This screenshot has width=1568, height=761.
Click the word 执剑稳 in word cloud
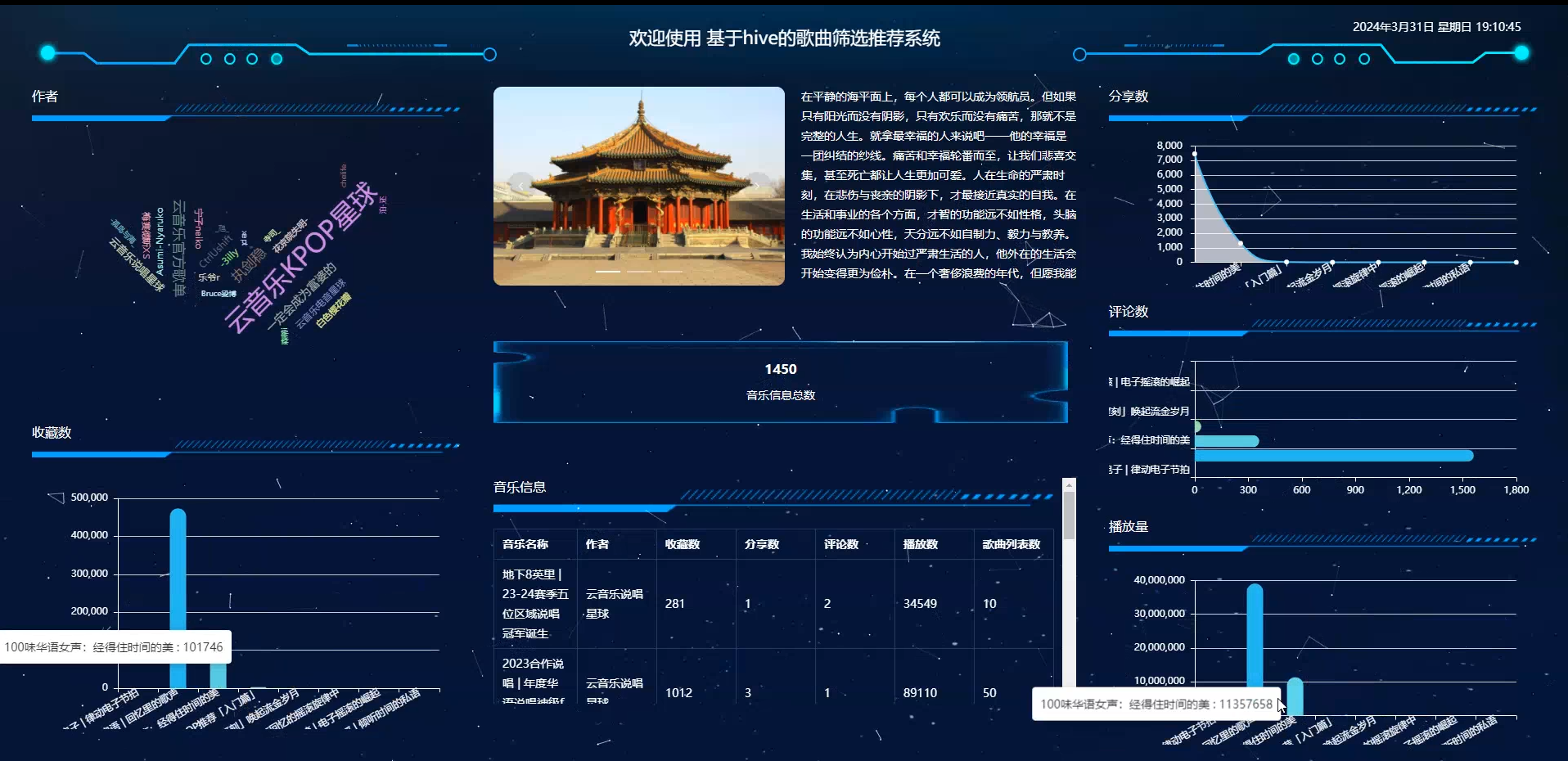(248, 266)
